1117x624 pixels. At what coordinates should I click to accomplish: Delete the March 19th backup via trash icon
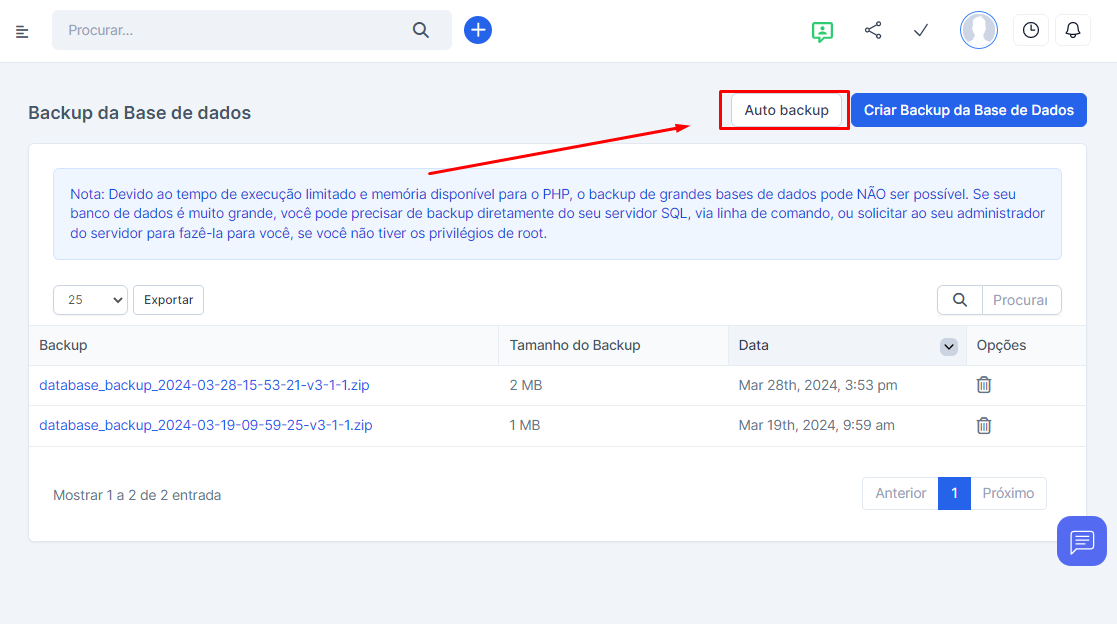[x=984, y=425]
